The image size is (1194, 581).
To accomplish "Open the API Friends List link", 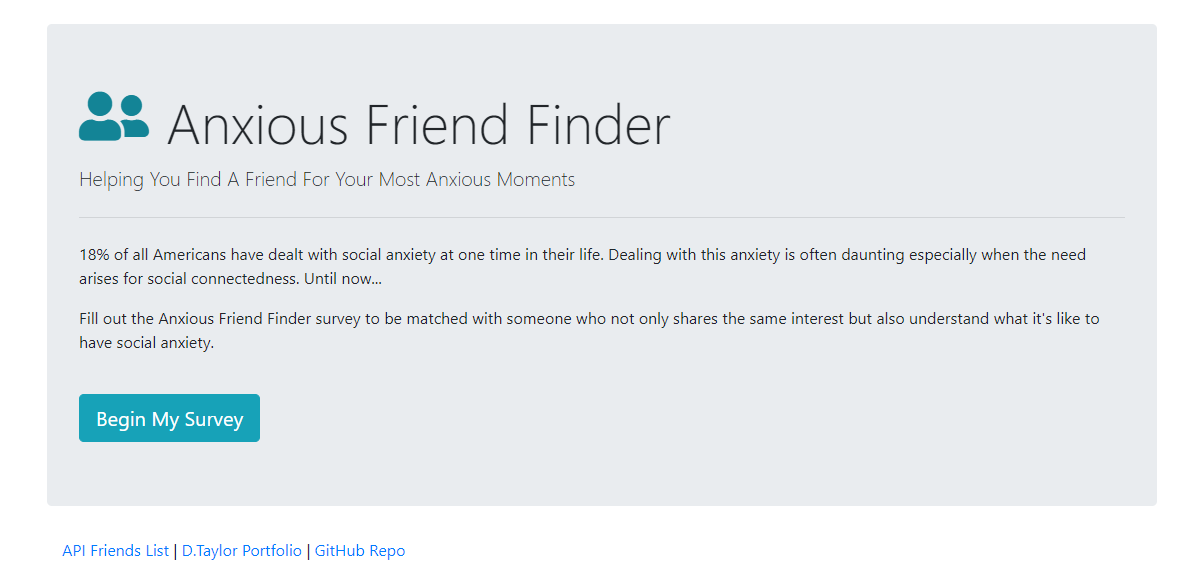I will [116, 551].
